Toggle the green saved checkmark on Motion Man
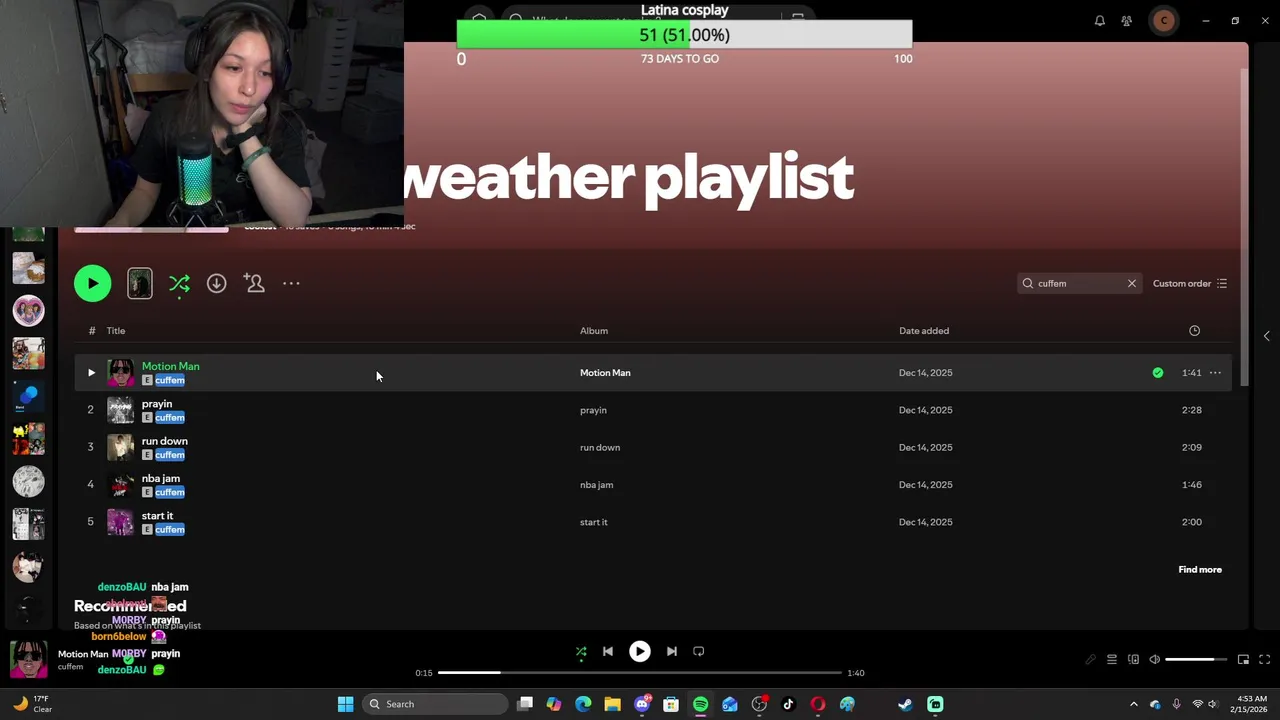 1157,372
